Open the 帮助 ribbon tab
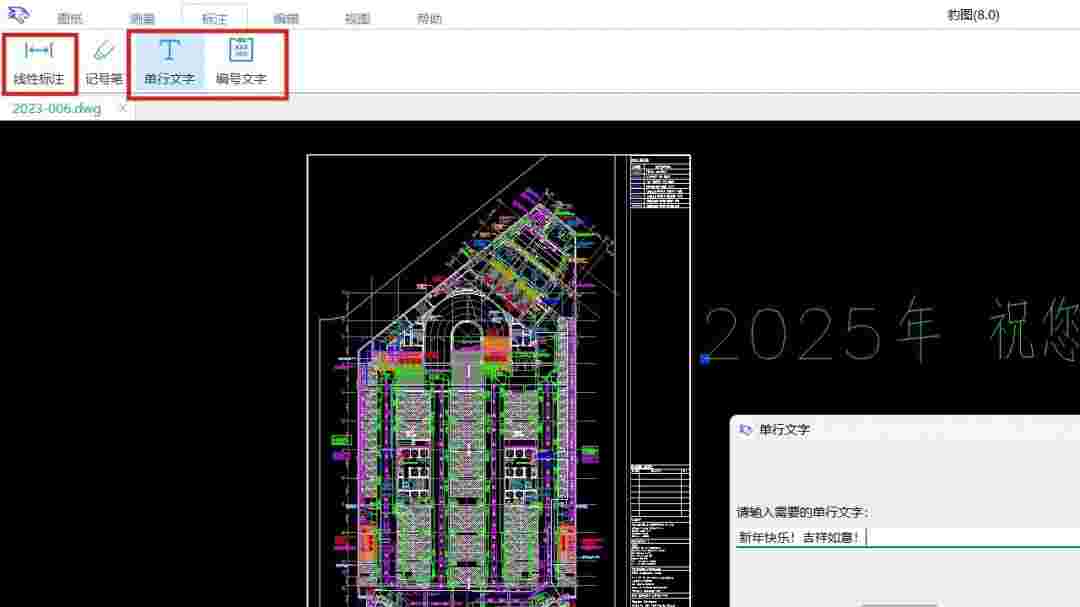The width and height of the screenshot is (1080, 607). click(x=429, y=19)
